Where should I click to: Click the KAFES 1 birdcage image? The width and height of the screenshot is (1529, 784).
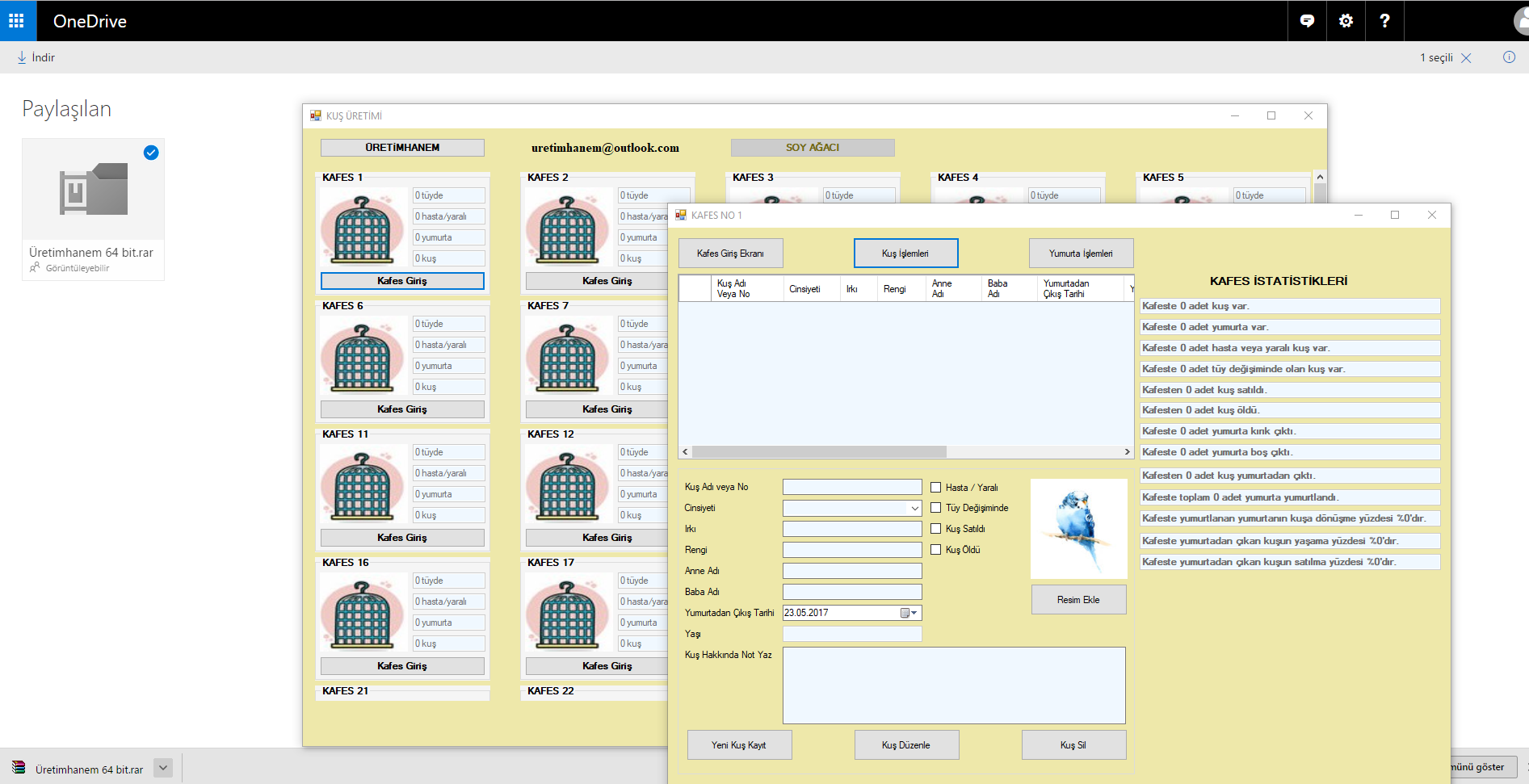pyautogui.click(x=363, y=228)
